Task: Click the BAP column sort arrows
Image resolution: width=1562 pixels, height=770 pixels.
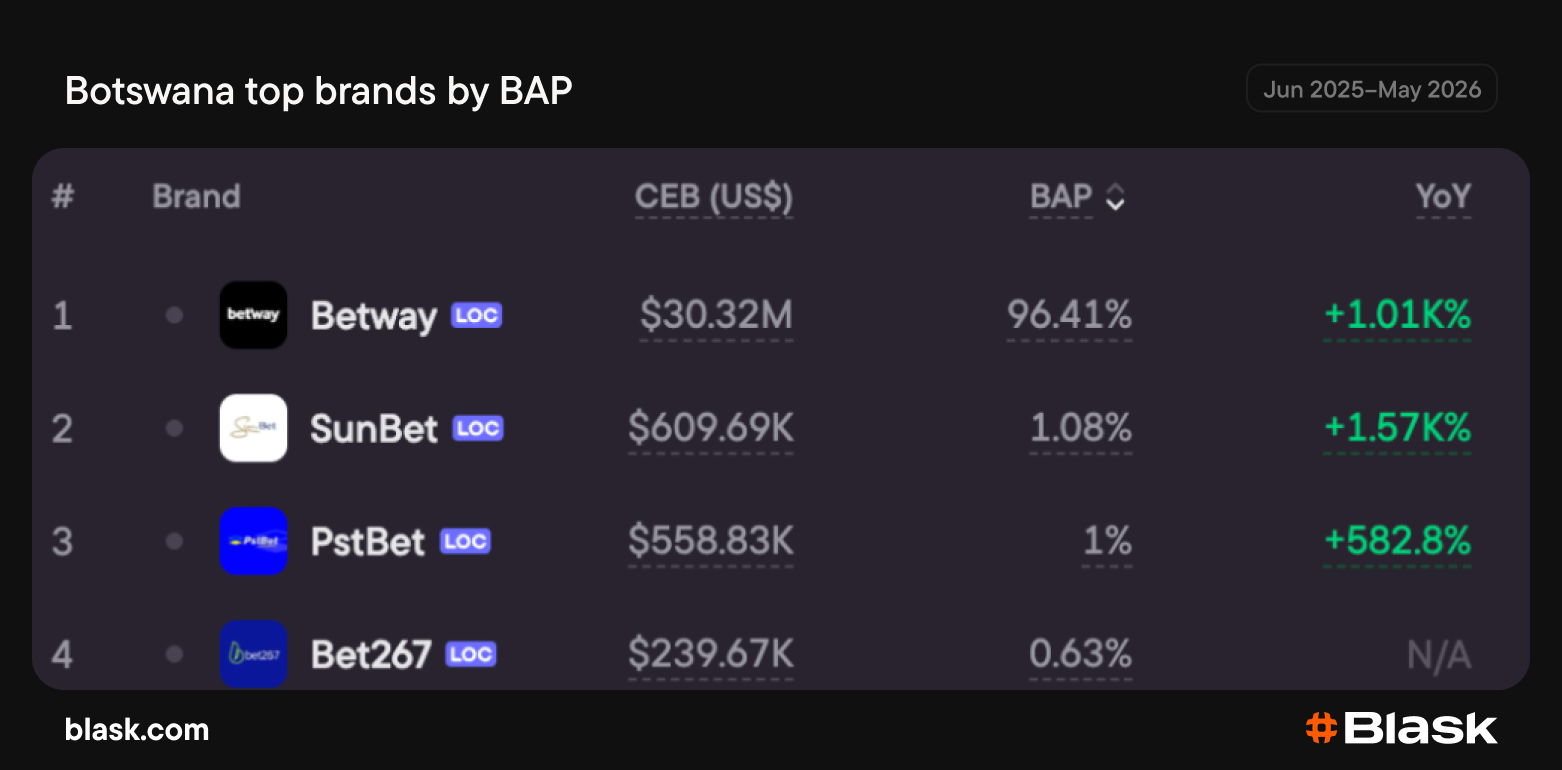Action: point(1115,198)
